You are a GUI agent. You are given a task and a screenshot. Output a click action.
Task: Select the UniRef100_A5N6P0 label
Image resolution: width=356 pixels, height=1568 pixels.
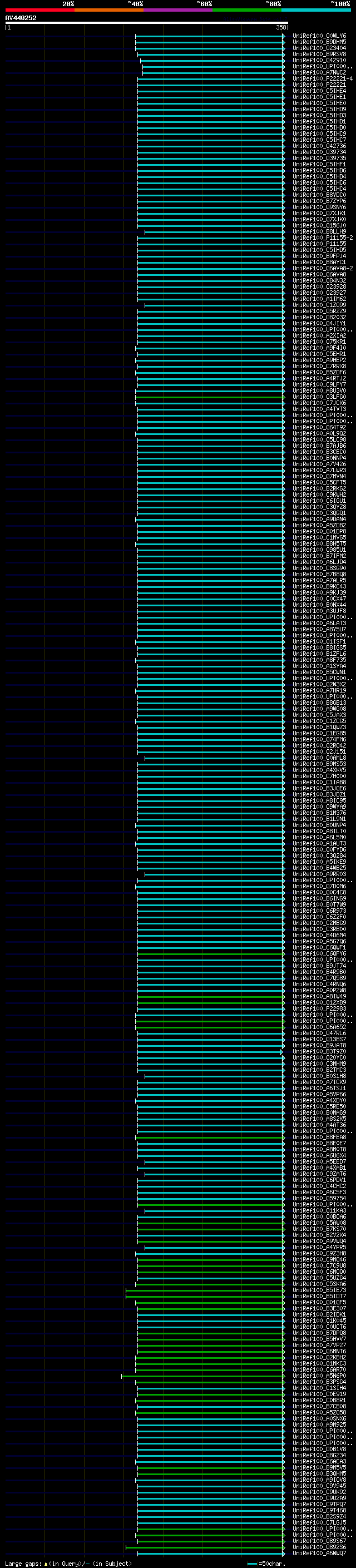point(319,1376)
